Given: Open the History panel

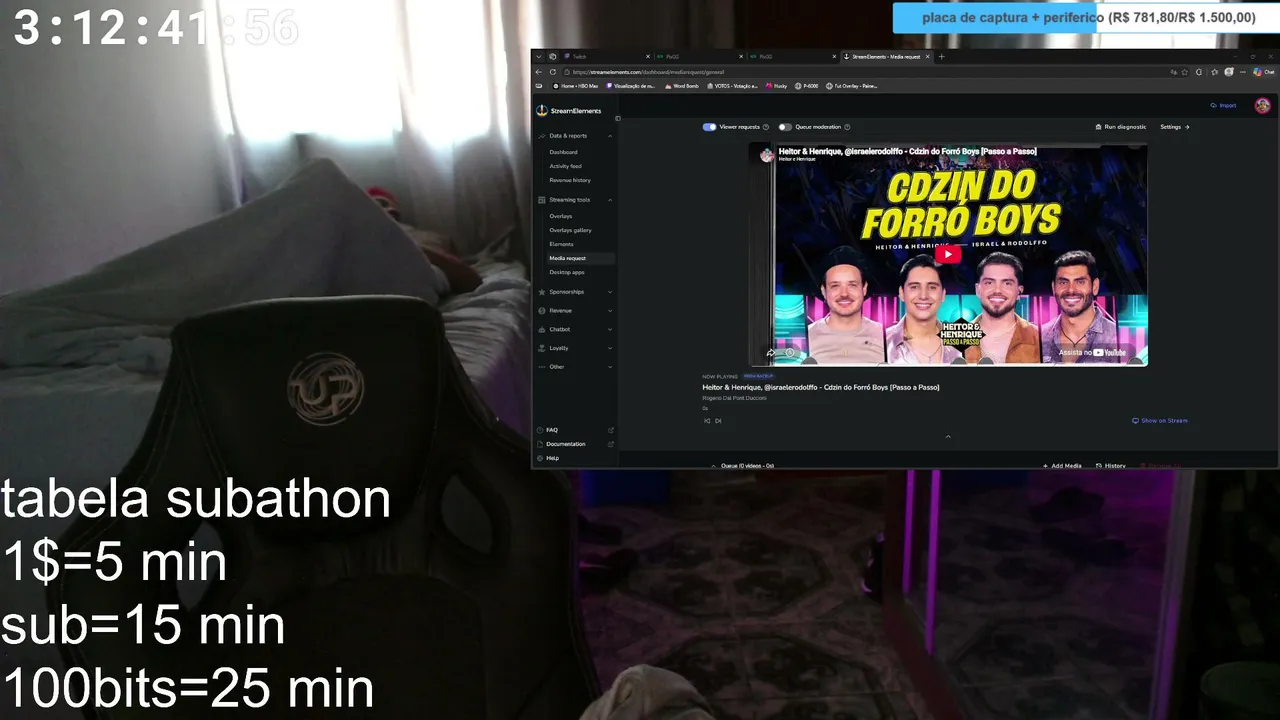Looking at the screenshot, I should 1111,466.
